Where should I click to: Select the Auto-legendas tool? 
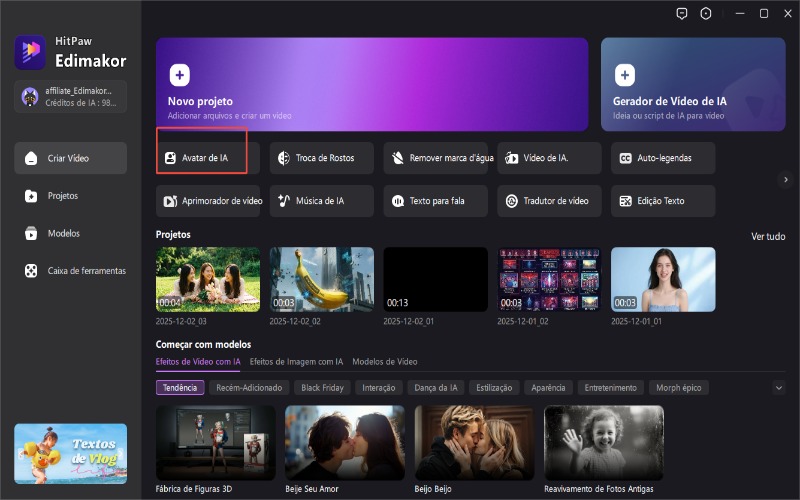click(x=663, y=158)
